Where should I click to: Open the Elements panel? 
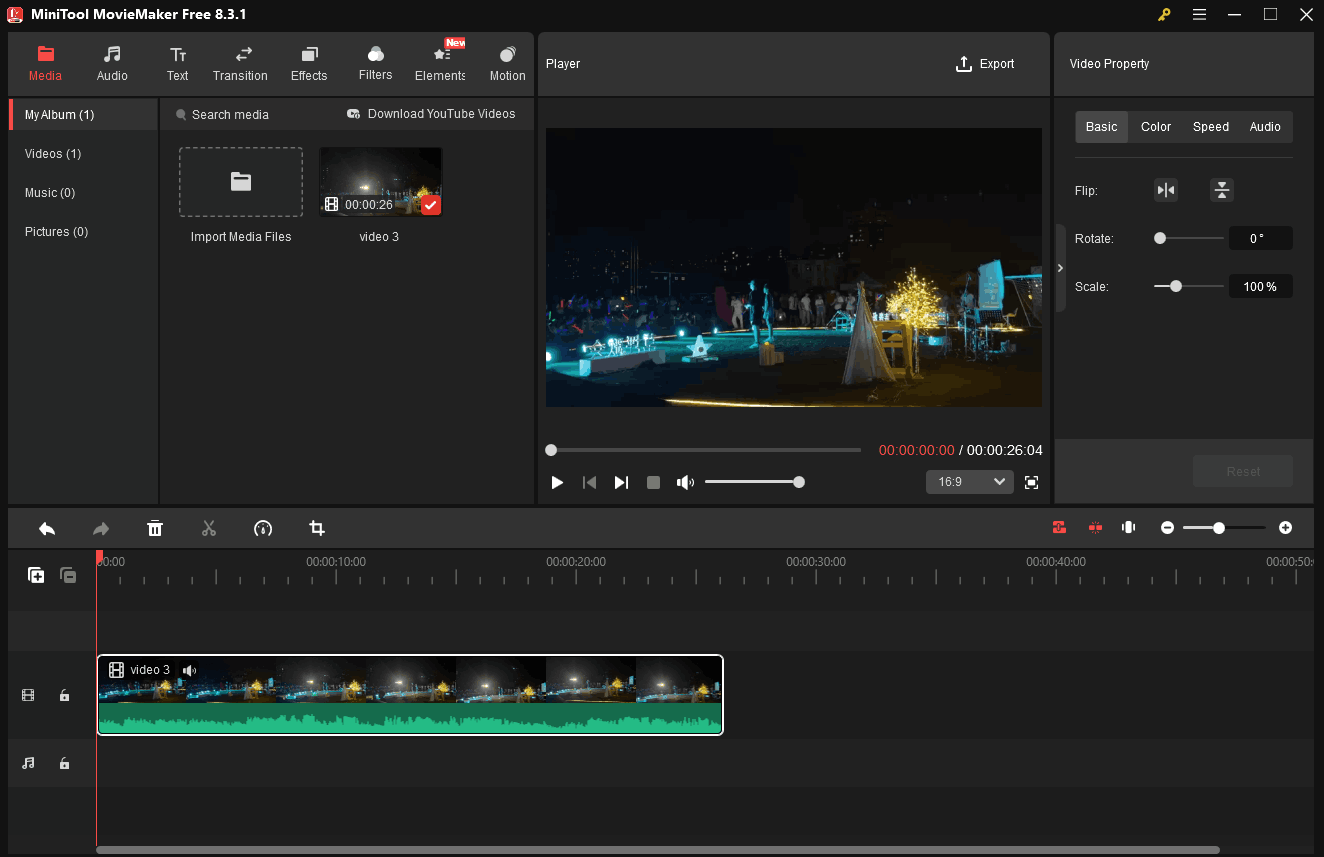click(x=440, y=62)
